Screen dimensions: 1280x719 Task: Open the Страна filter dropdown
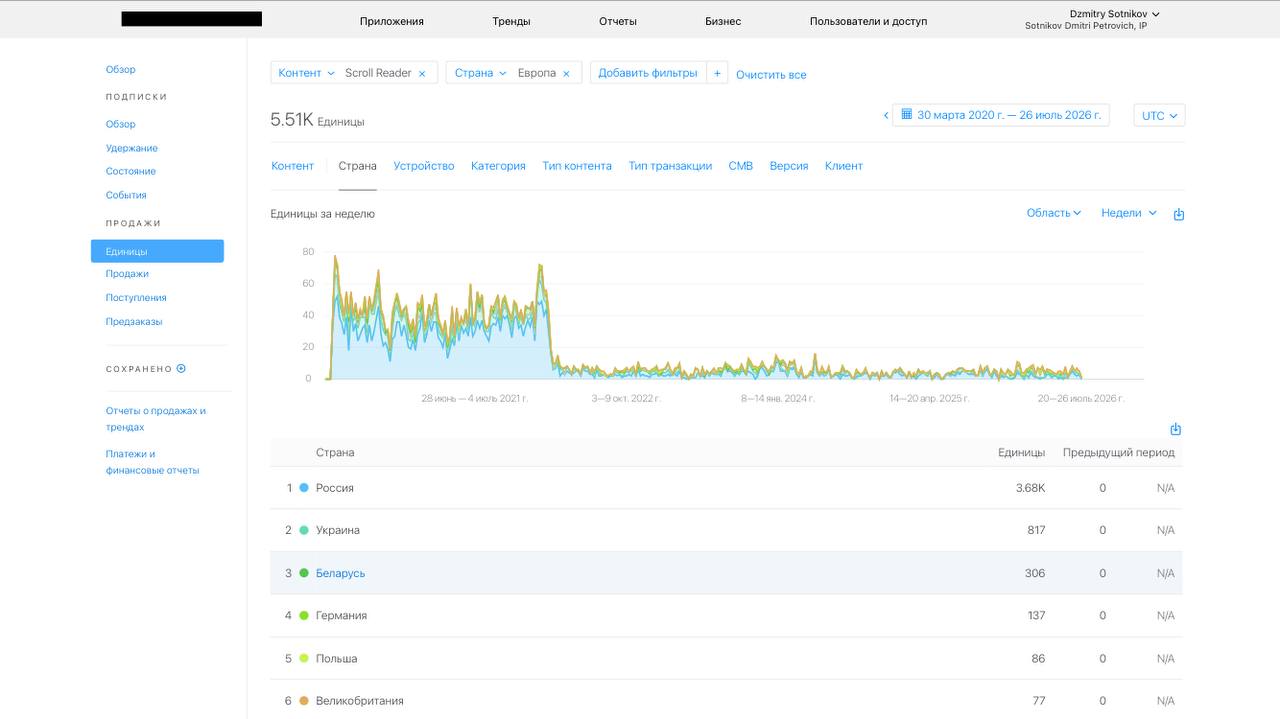[480, 73]
